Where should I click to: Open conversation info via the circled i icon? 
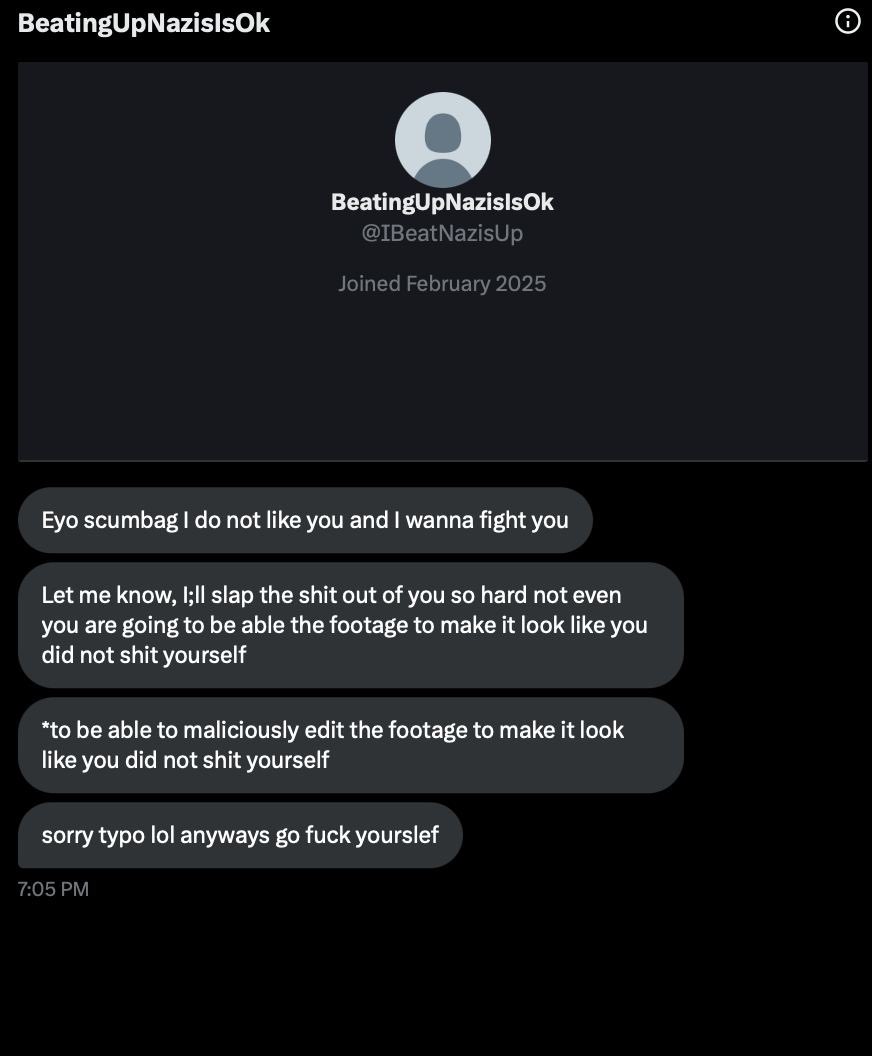[x=847, y=22]
